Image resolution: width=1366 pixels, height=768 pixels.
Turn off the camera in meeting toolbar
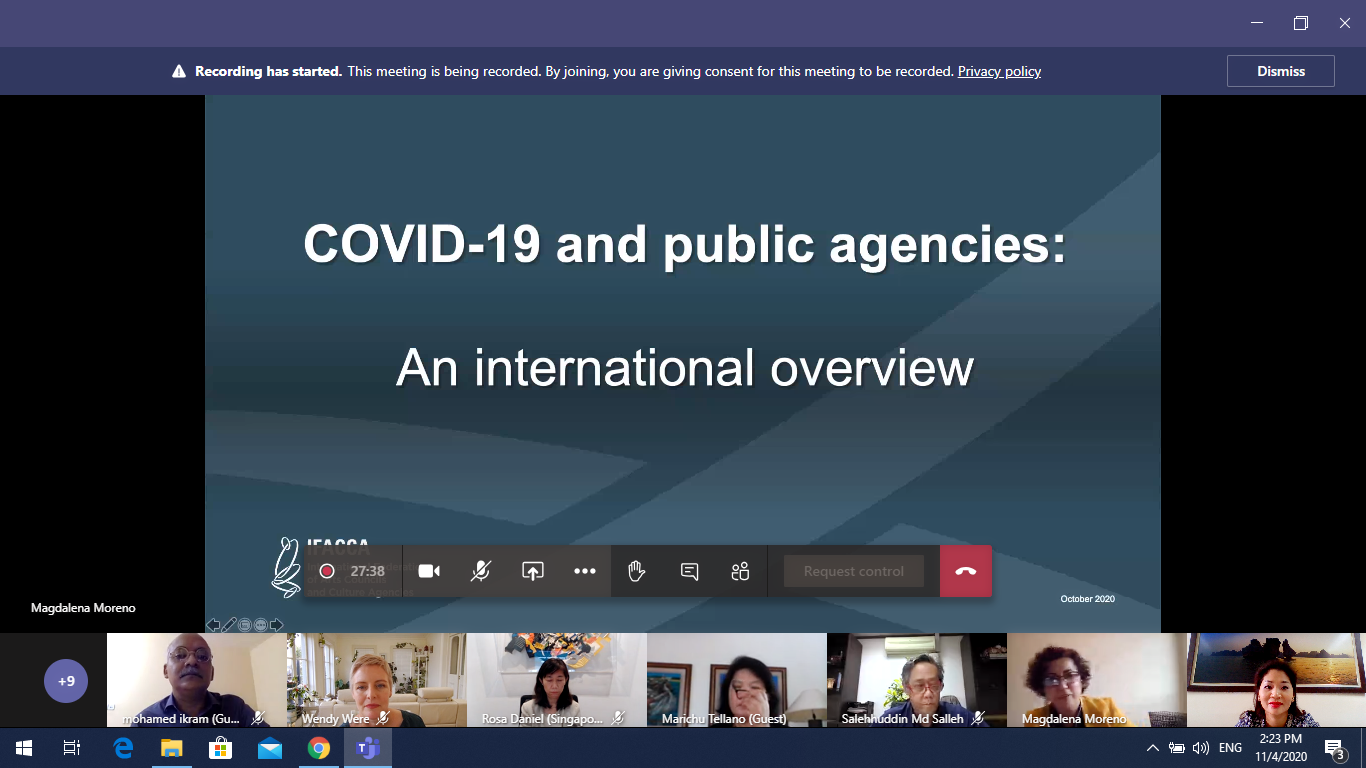(429, 571)
